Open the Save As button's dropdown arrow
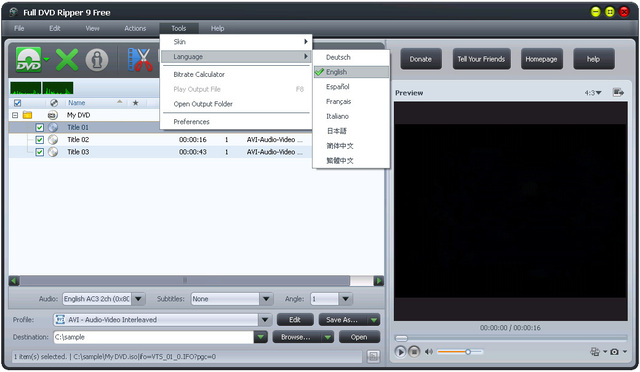Image resolution: width=640 pixels, height=372 pixels. pos(373,320)
